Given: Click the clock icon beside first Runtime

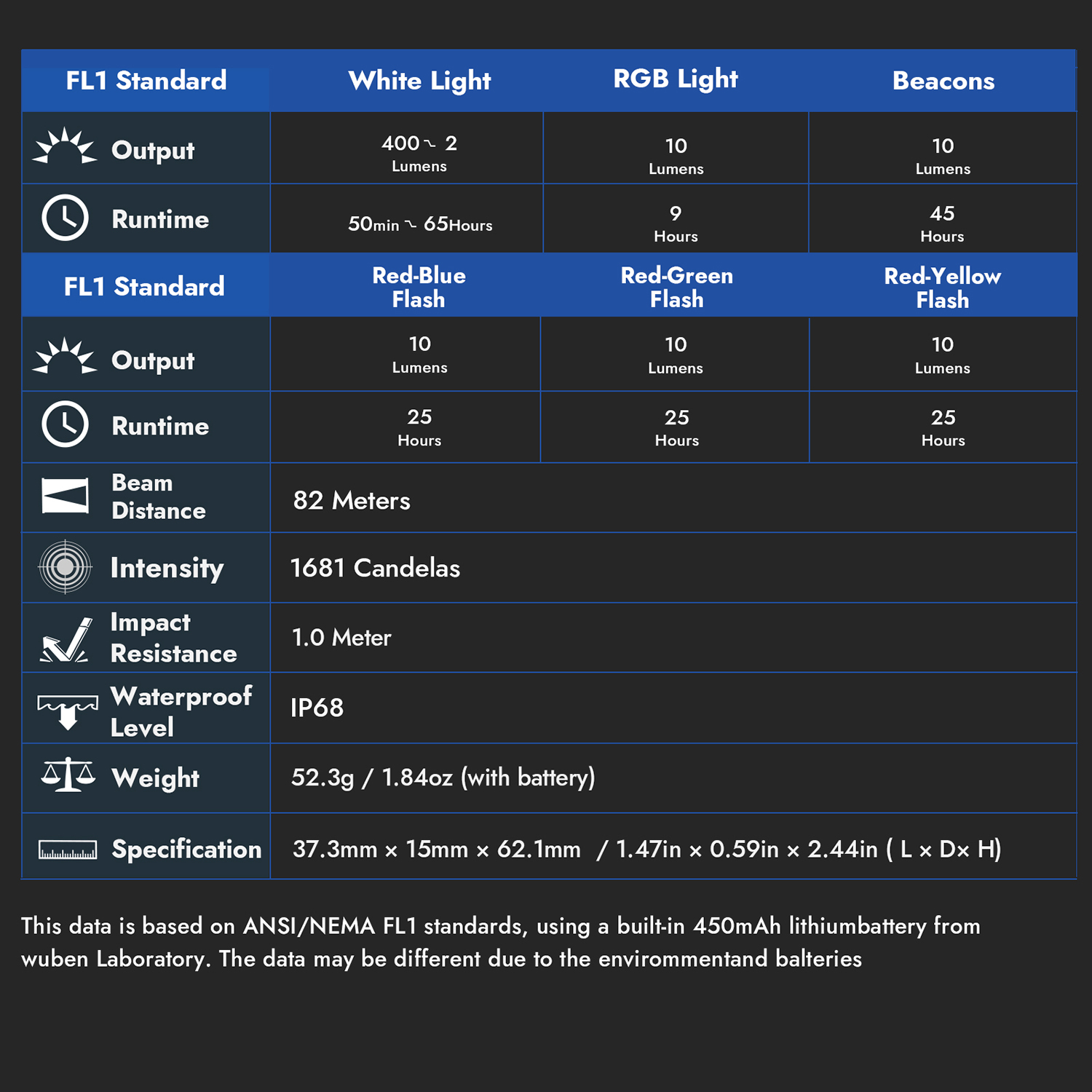Looking at the screenshot, I should tap(65, 218).
